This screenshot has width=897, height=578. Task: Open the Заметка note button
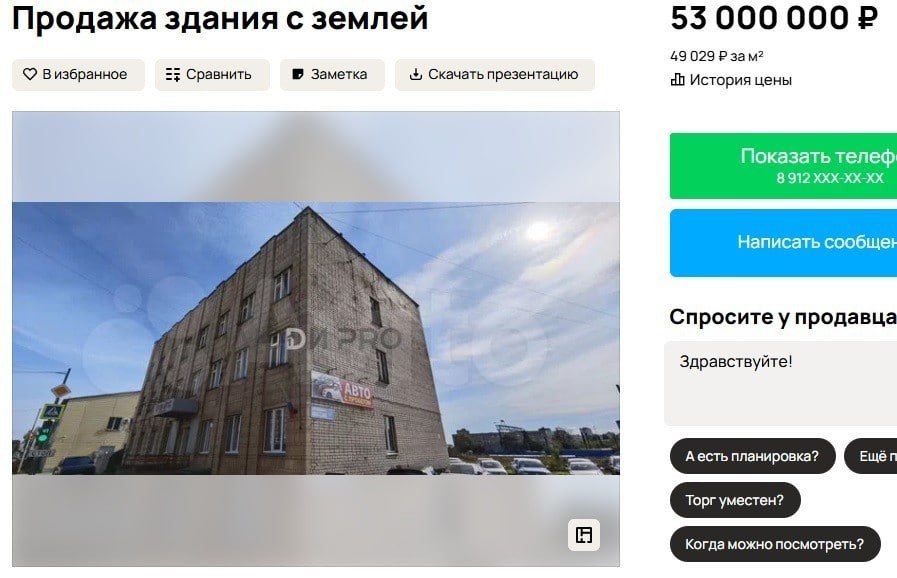tap(332, 75)
